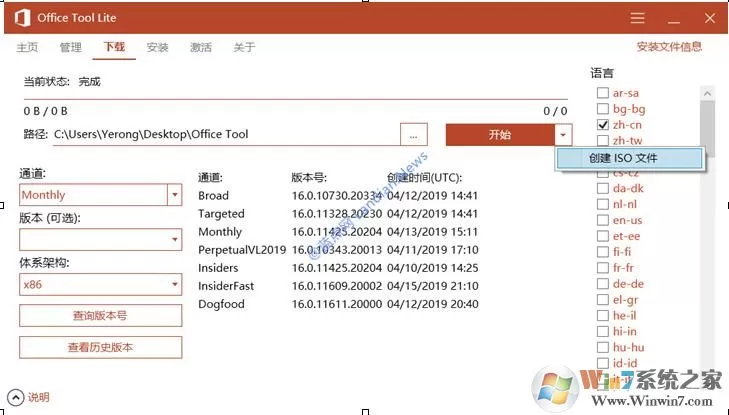The height and width of the screenshot is (415, 729).
Task: Expand the 体系架构 x86 dropdown arrow
Action: click(x=175, y=284)
